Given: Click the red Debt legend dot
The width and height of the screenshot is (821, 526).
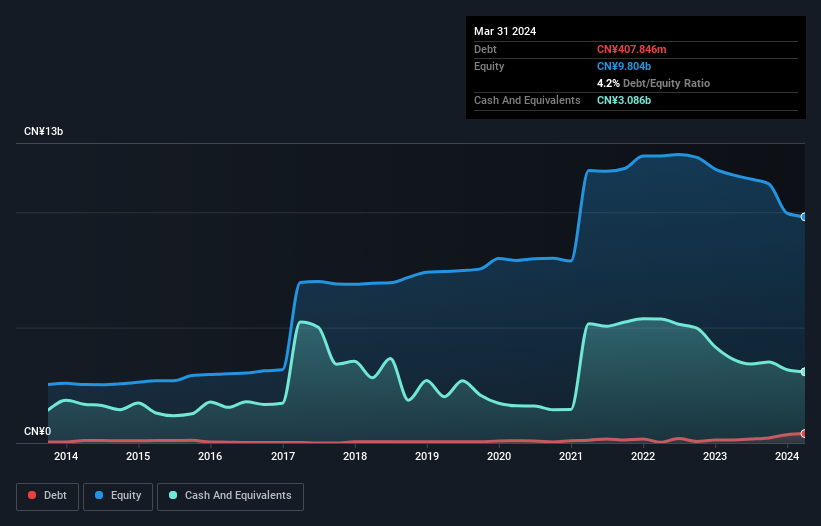Looking at the screenshot, I should pos(32,495).
